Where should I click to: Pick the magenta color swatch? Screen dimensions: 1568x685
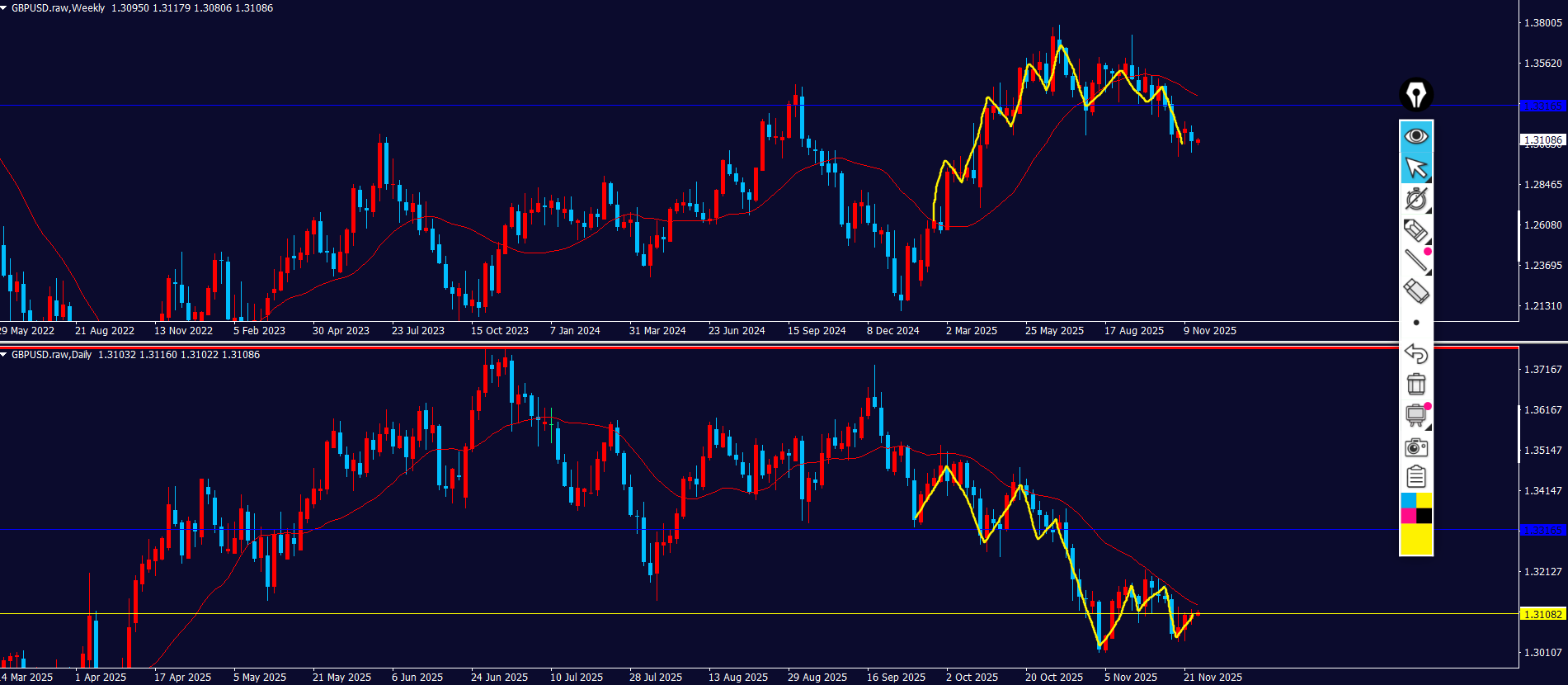pos(1408,516)
